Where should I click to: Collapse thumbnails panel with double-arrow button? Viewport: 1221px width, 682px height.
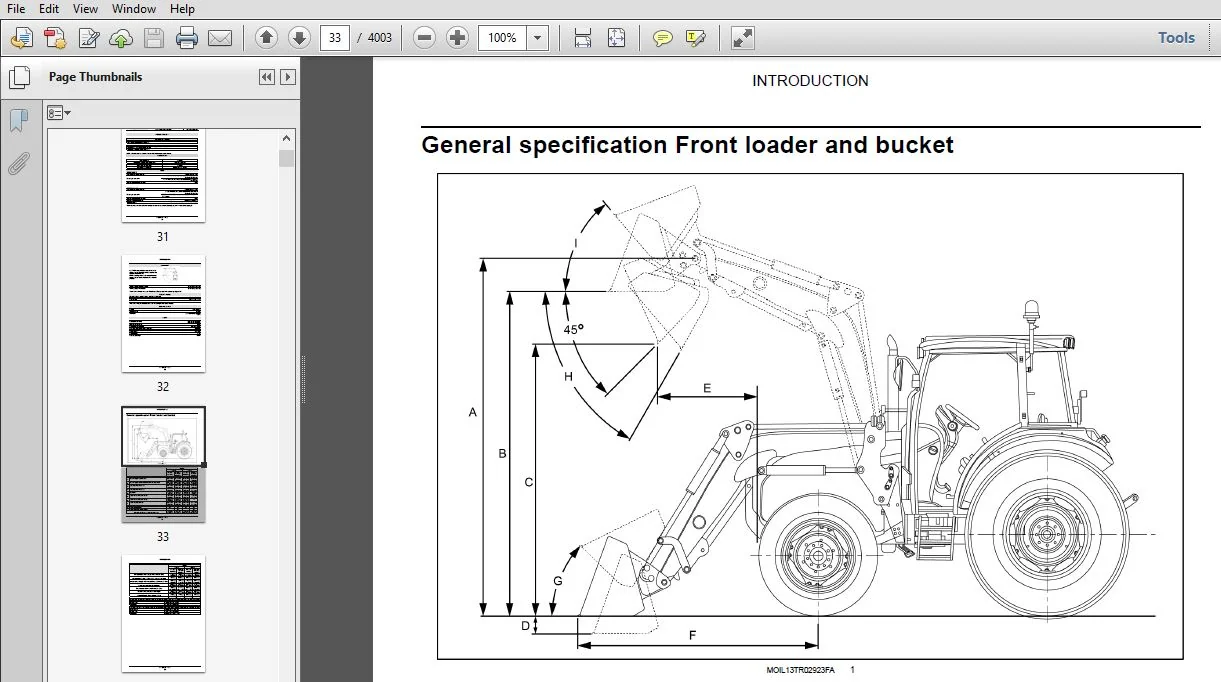(x=266, y=77)
